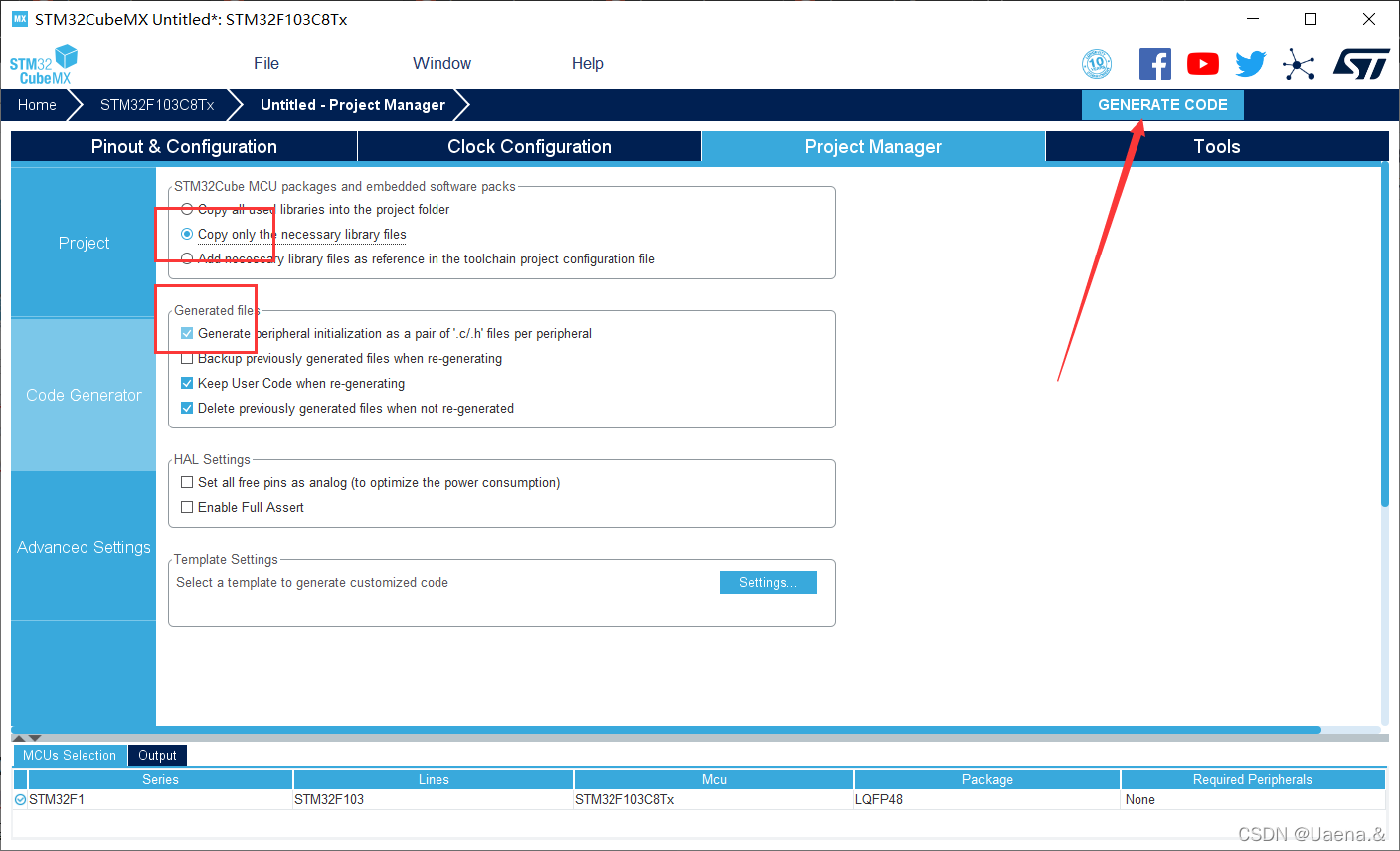This screenshot has width=1400, height=851.
Task: Toggle Keep User Code when re-generating
Action: (187, 383)
